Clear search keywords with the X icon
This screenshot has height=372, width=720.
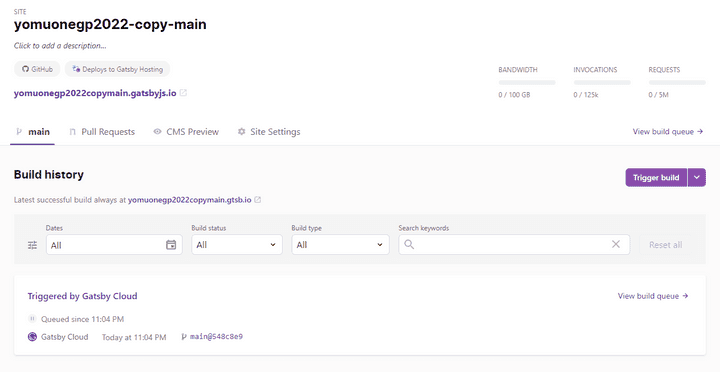(x=616, y=244)
